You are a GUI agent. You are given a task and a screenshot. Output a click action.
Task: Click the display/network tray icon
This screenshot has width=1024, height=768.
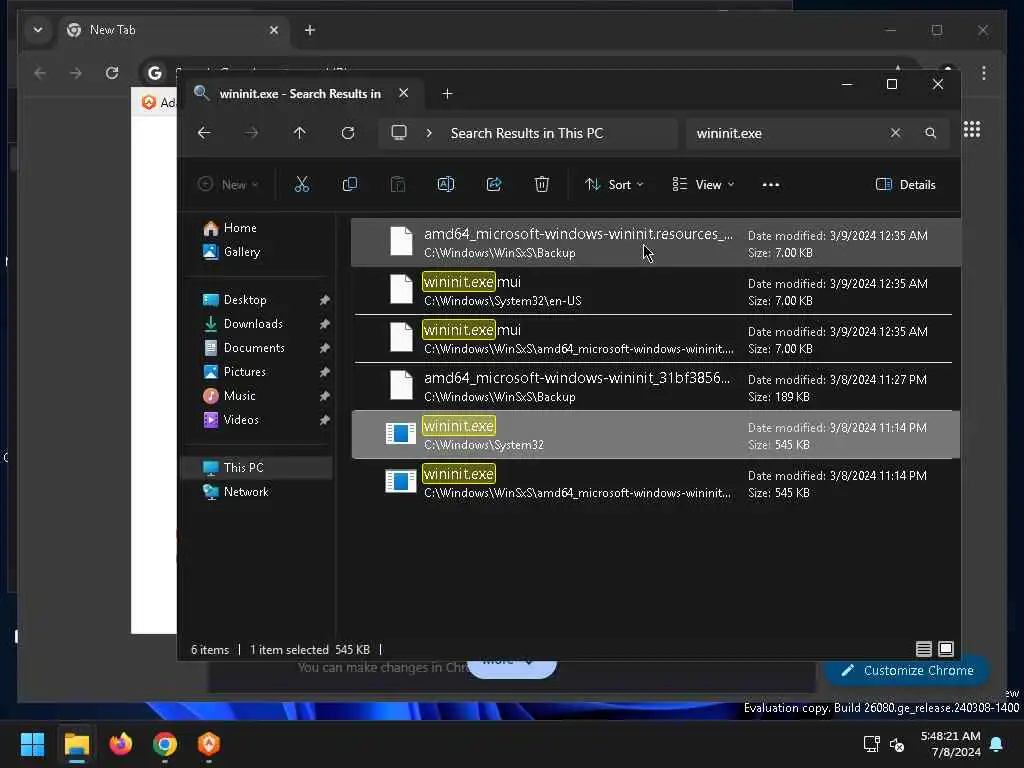(x=871, y=744)
